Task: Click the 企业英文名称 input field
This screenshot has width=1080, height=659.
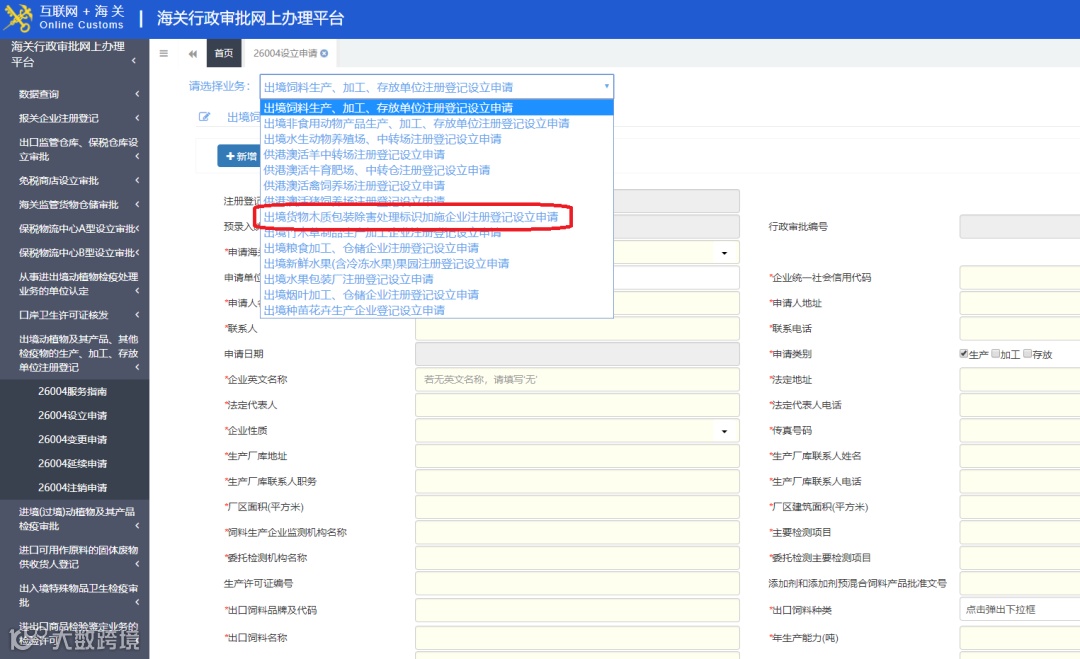Action: (577, 379)
